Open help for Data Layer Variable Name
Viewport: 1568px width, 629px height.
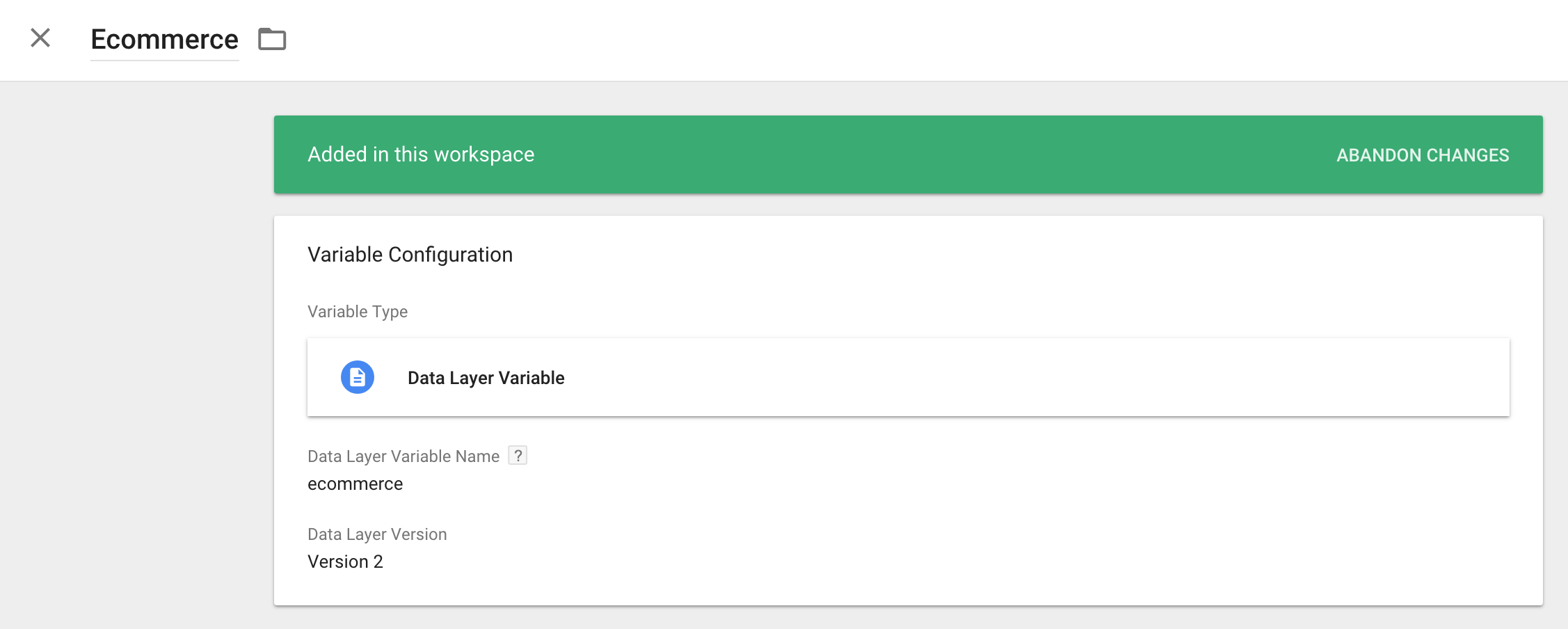click(518, 456)
